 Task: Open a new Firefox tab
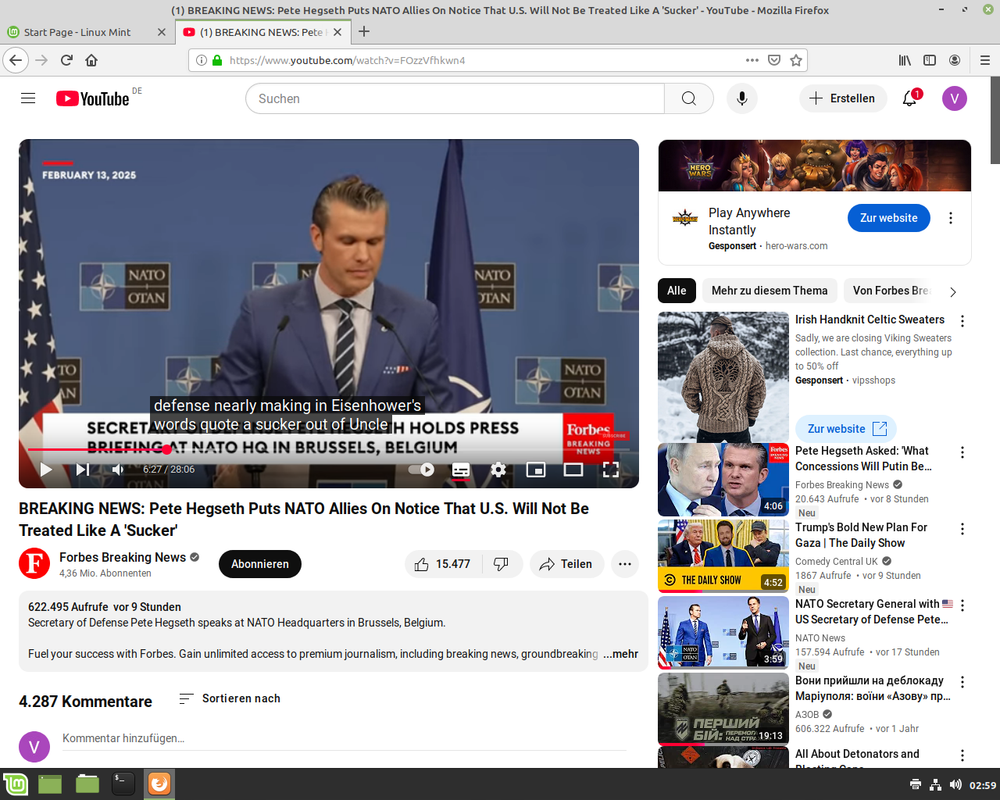tap(364, 31)
